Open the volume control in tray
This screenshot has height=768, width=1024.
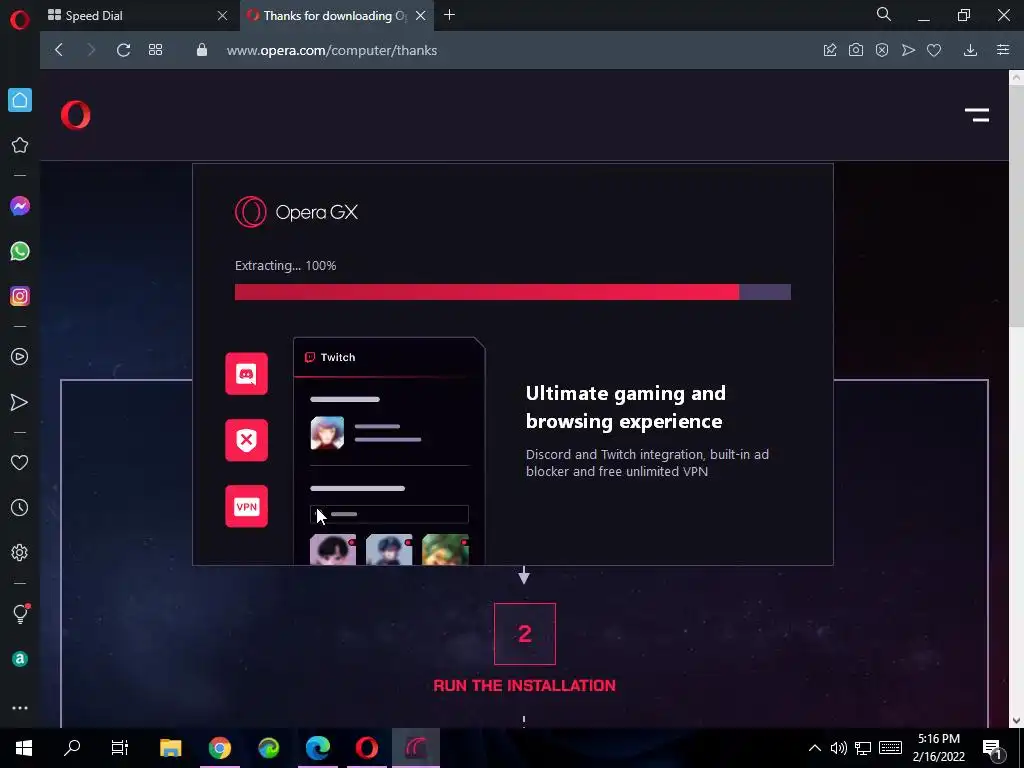pos(839,748)
